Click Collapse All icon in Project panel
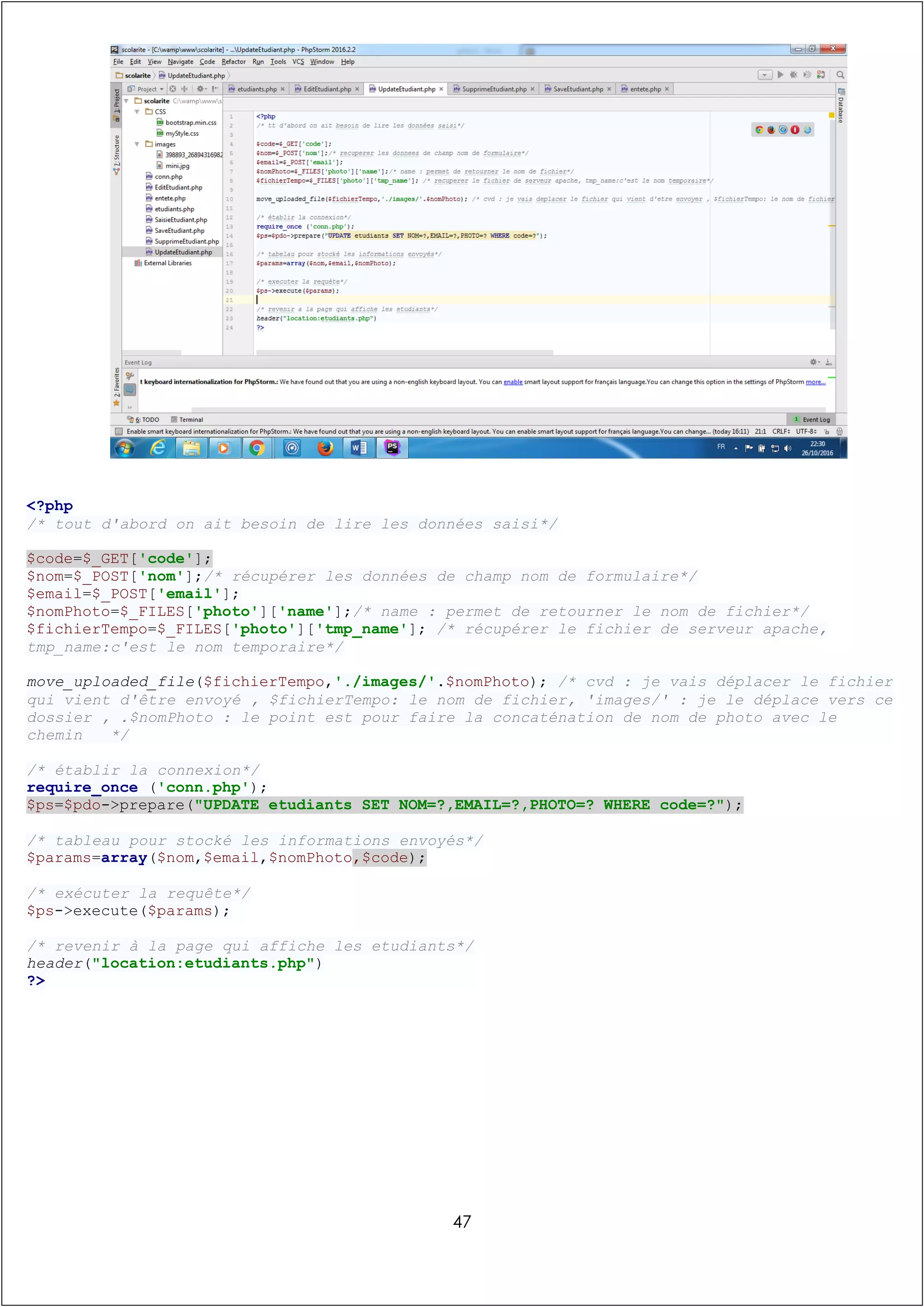Viewport: 924px width, 1307px height. tap(185, 89)
